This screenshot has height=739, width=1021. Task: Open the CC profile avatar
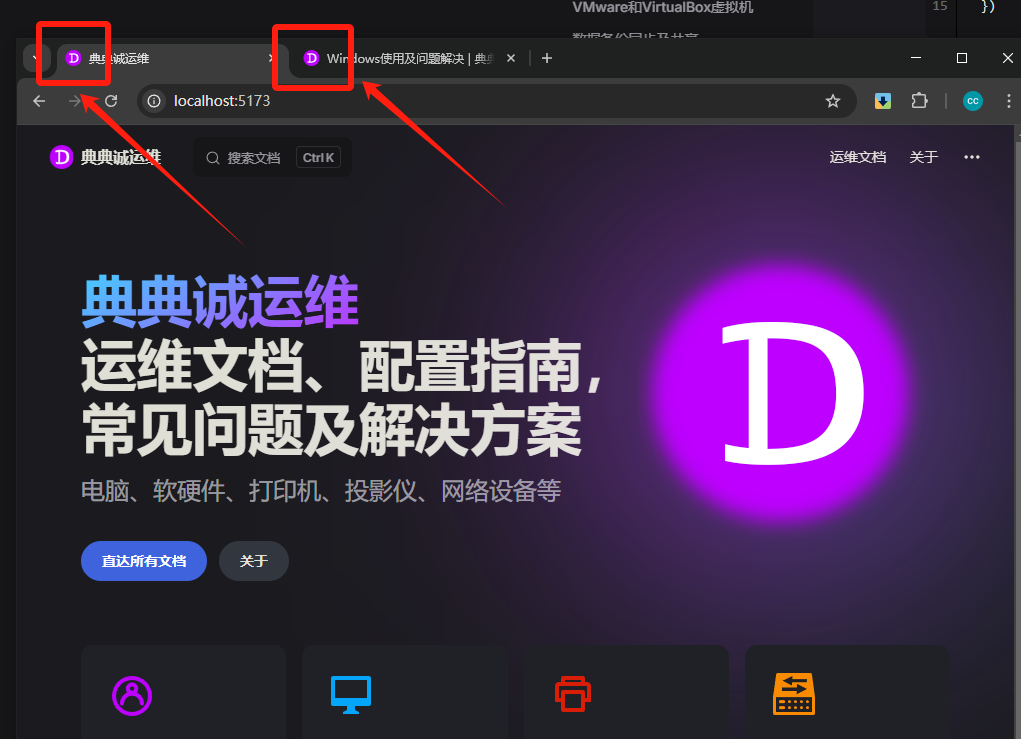[973, 101]
